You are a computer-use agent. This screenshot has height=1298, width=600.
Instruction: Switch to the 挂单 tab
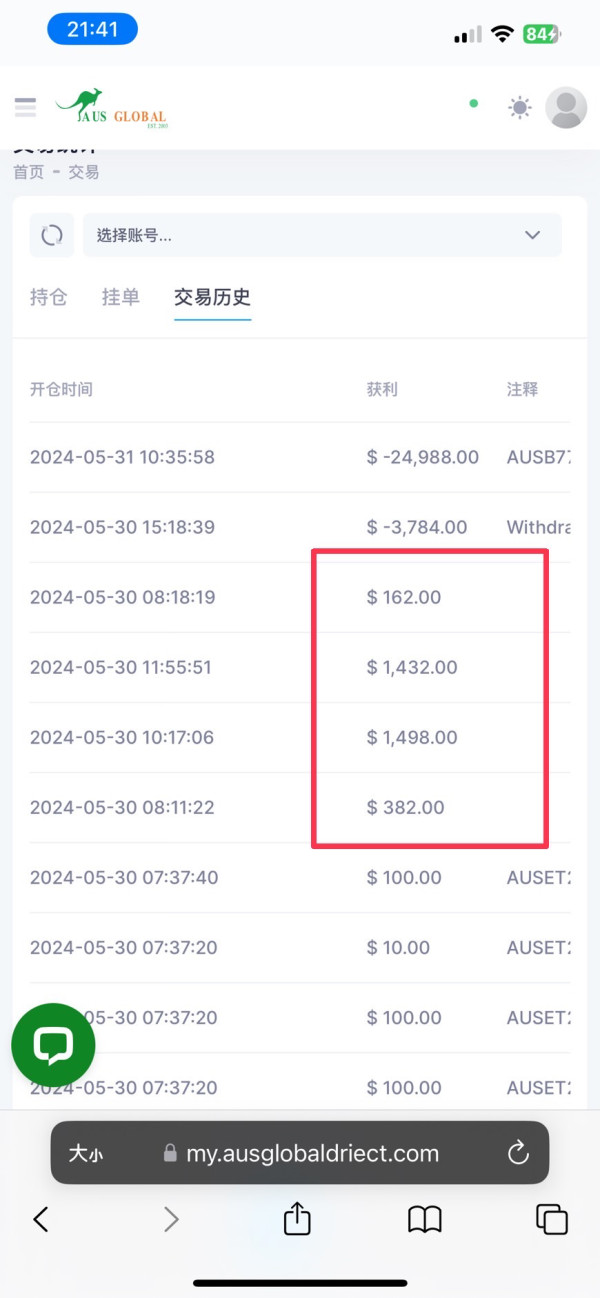pos(120,297)
